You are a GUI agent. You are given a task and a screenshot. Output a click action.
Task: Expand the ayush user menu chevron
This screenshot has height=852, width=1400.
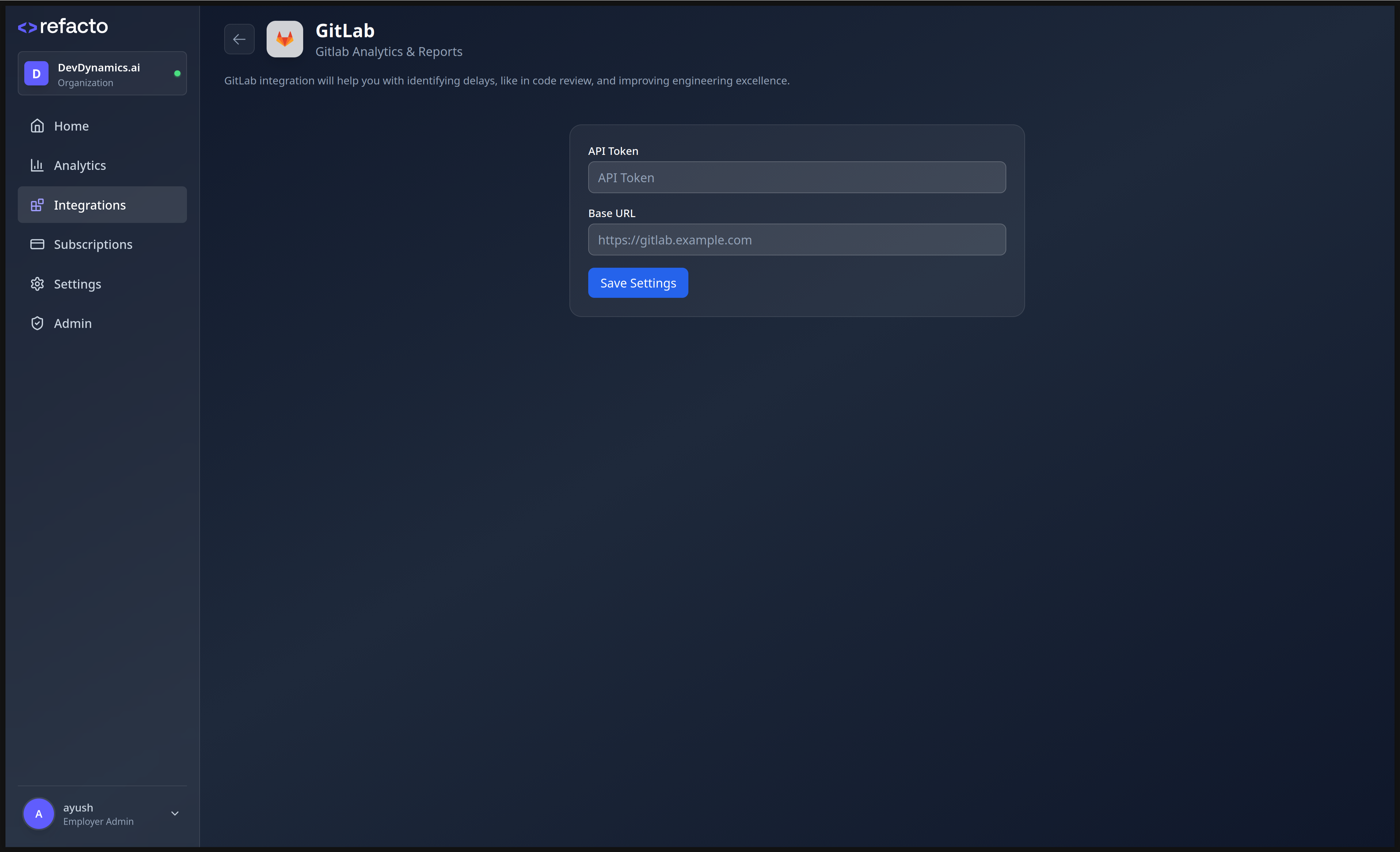click(175, 813)
